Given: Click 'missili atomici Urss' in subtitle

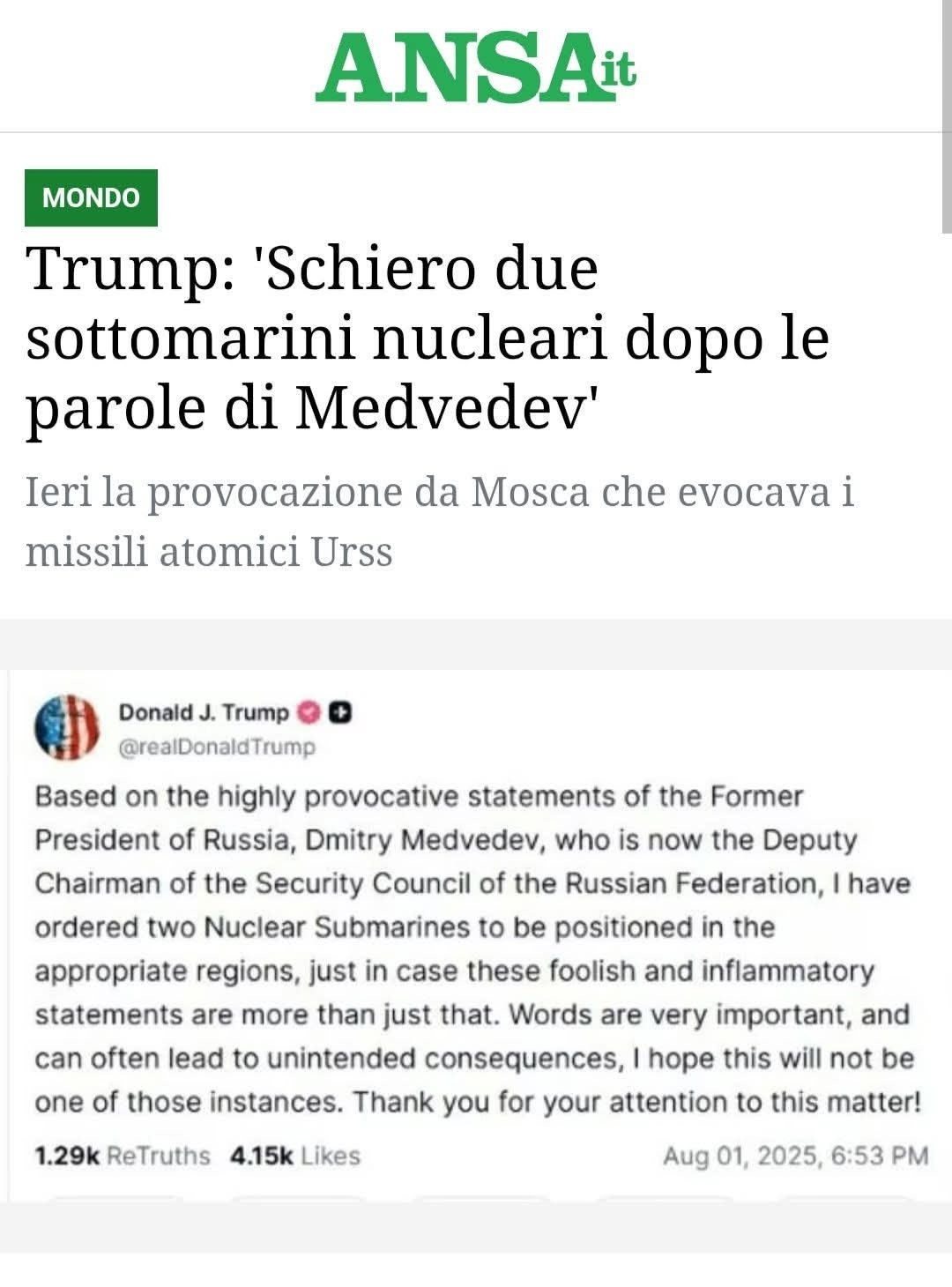Looking at the screenshot, I should (209, 552).
